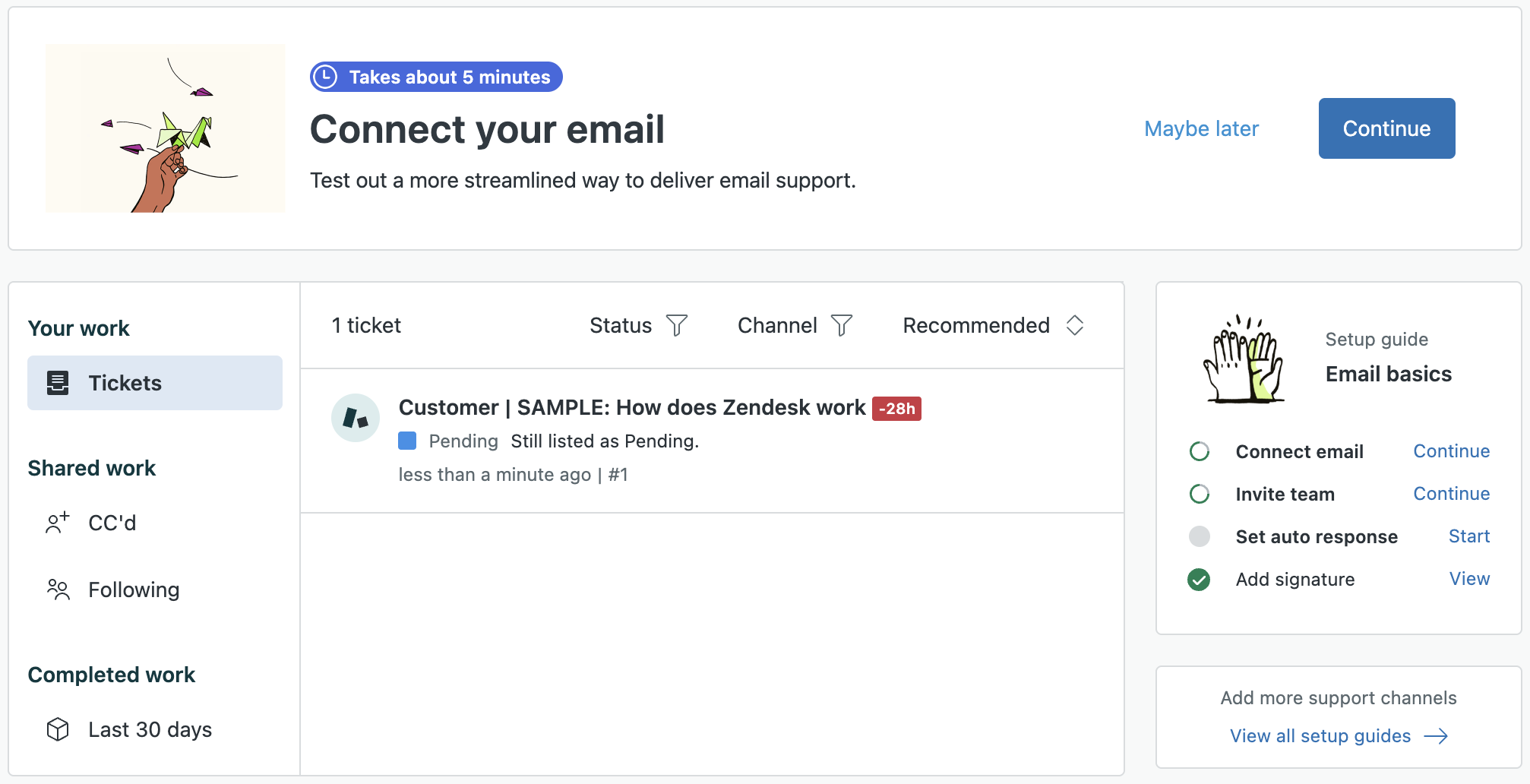Expand the Recommended sort dropdown
1530x784 pixels.
tap(993, 325)
